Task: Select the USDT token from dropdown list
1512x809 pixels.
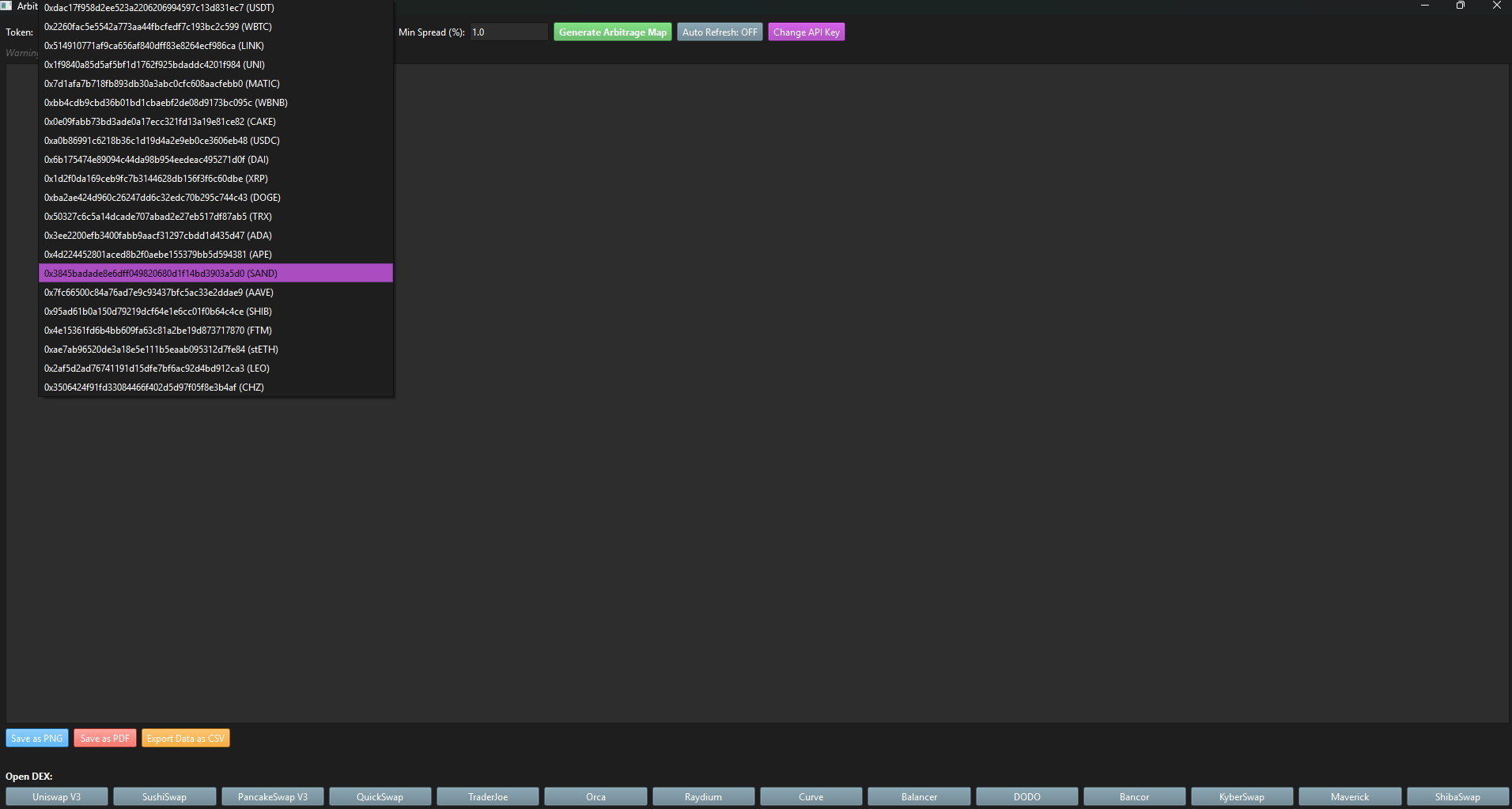Action: pyautogui.click(x=159, y=8)
